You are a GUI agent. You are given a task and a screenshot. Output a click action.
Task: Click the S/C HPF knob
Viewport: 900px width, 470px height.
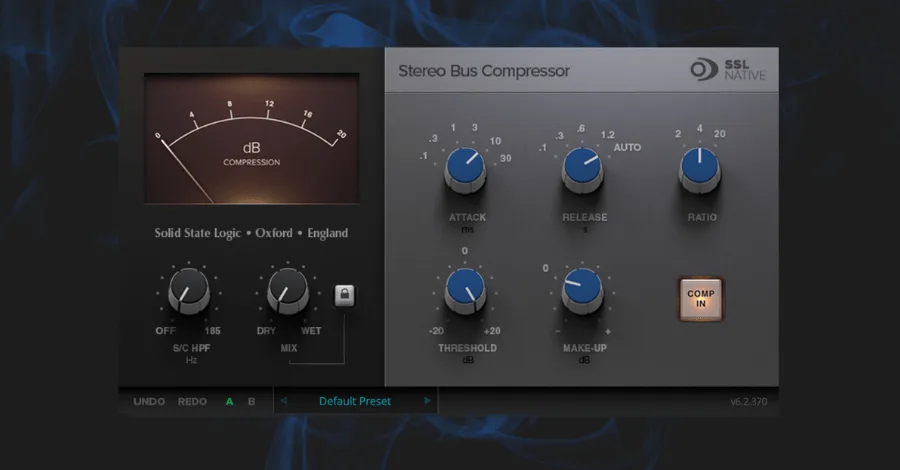pos(188,290)
